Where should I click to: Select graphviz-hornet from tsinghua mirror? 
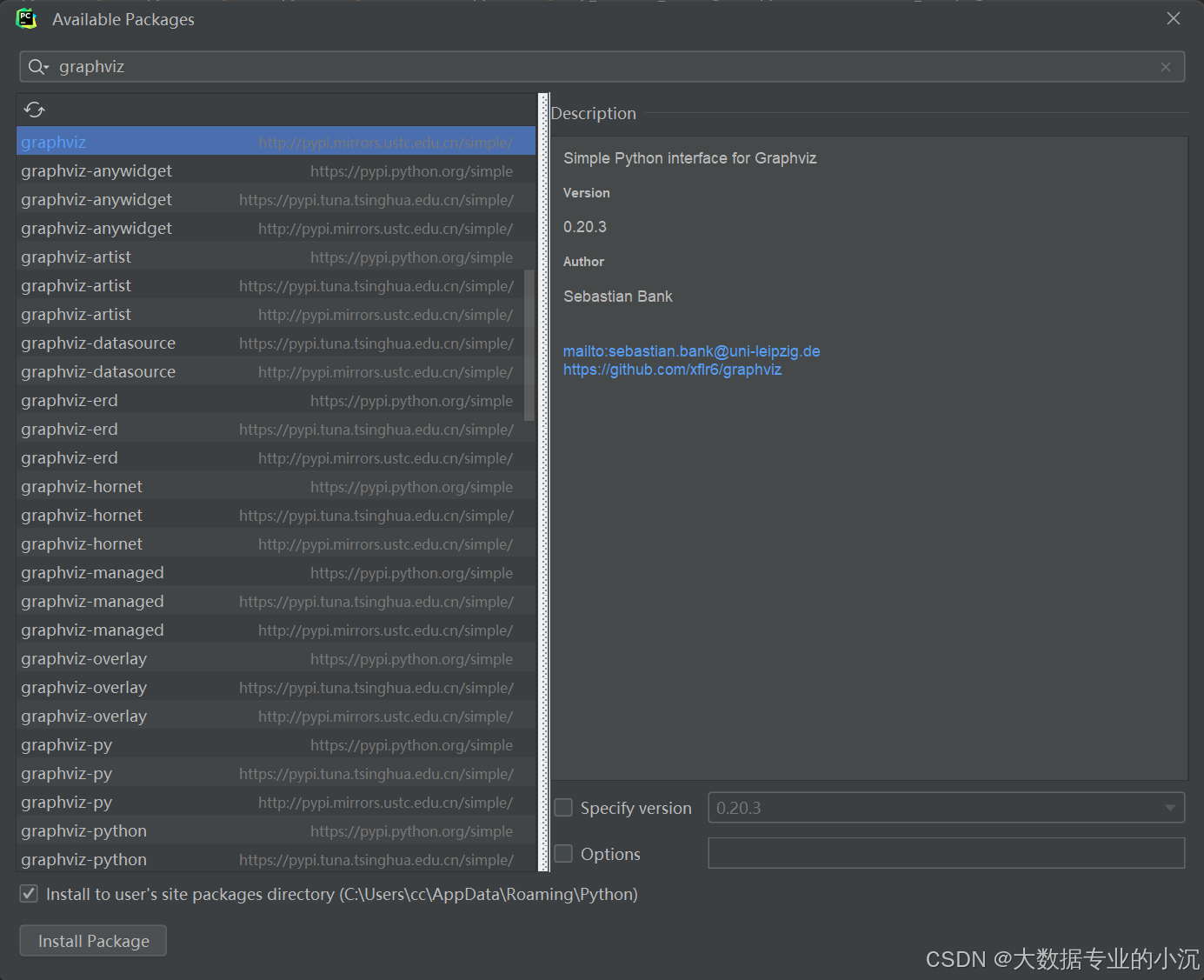[x=276, y=515]
